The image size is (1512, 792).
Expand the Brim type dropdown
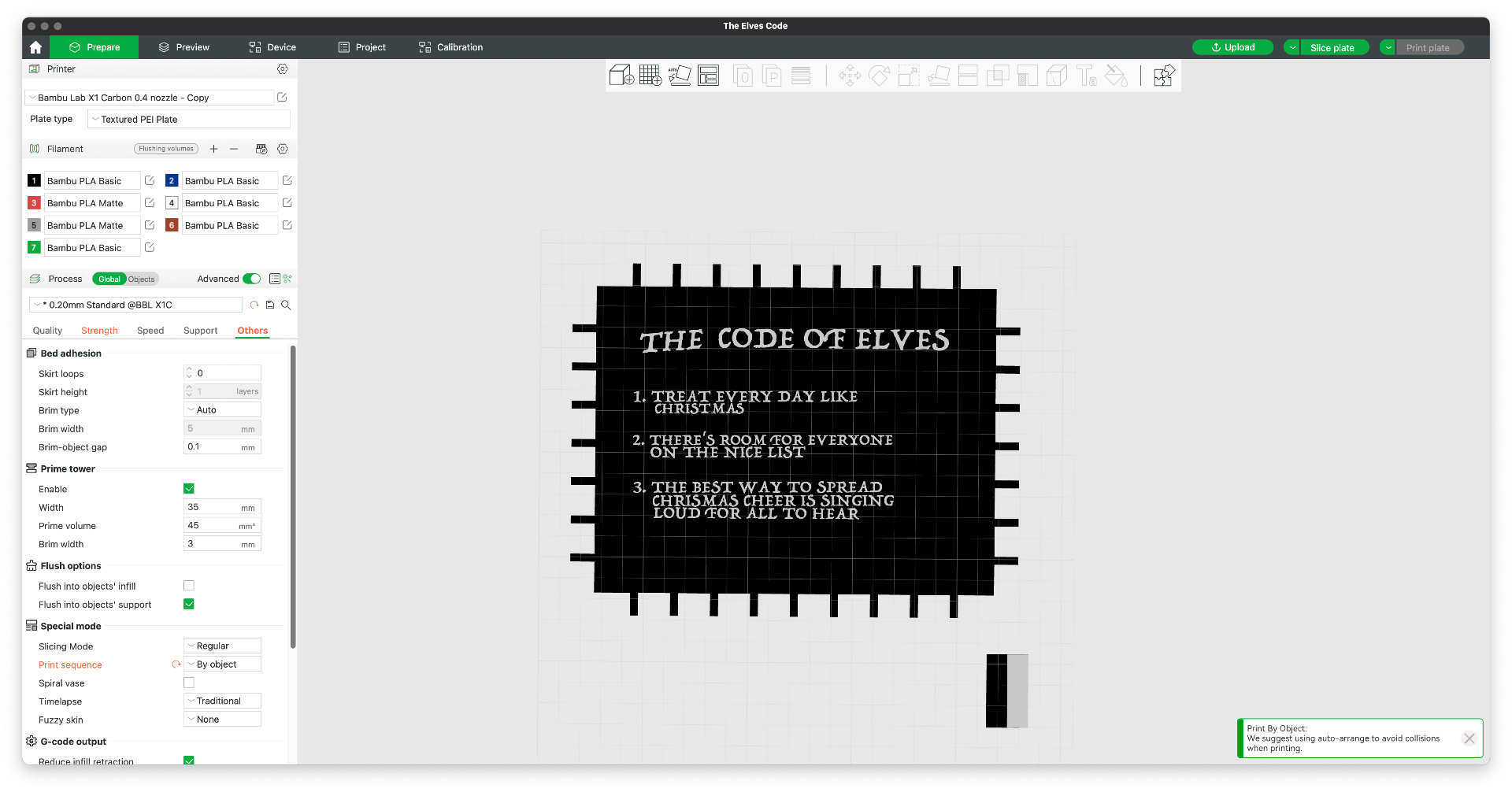222,410
